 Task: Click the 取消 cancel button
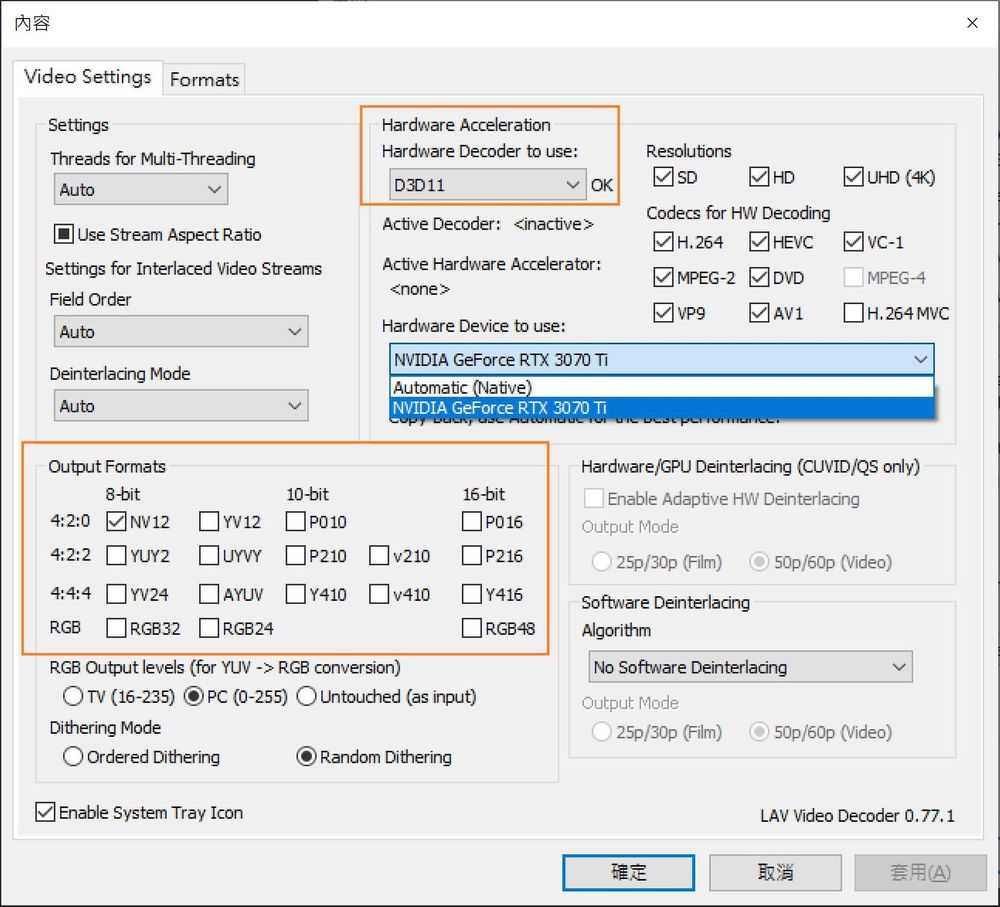[775, 872]
